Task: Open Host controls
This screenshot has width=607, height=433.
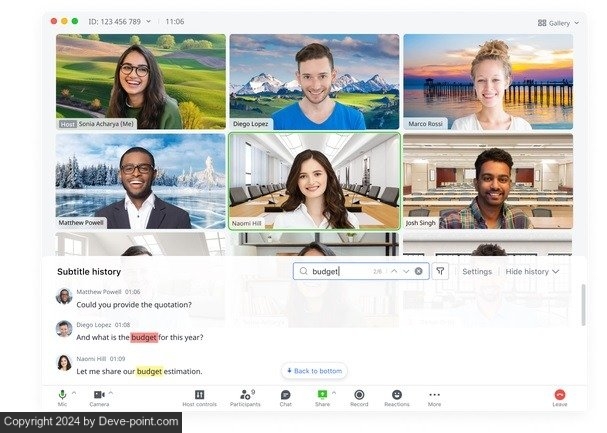Action: (x=199, y=395)
